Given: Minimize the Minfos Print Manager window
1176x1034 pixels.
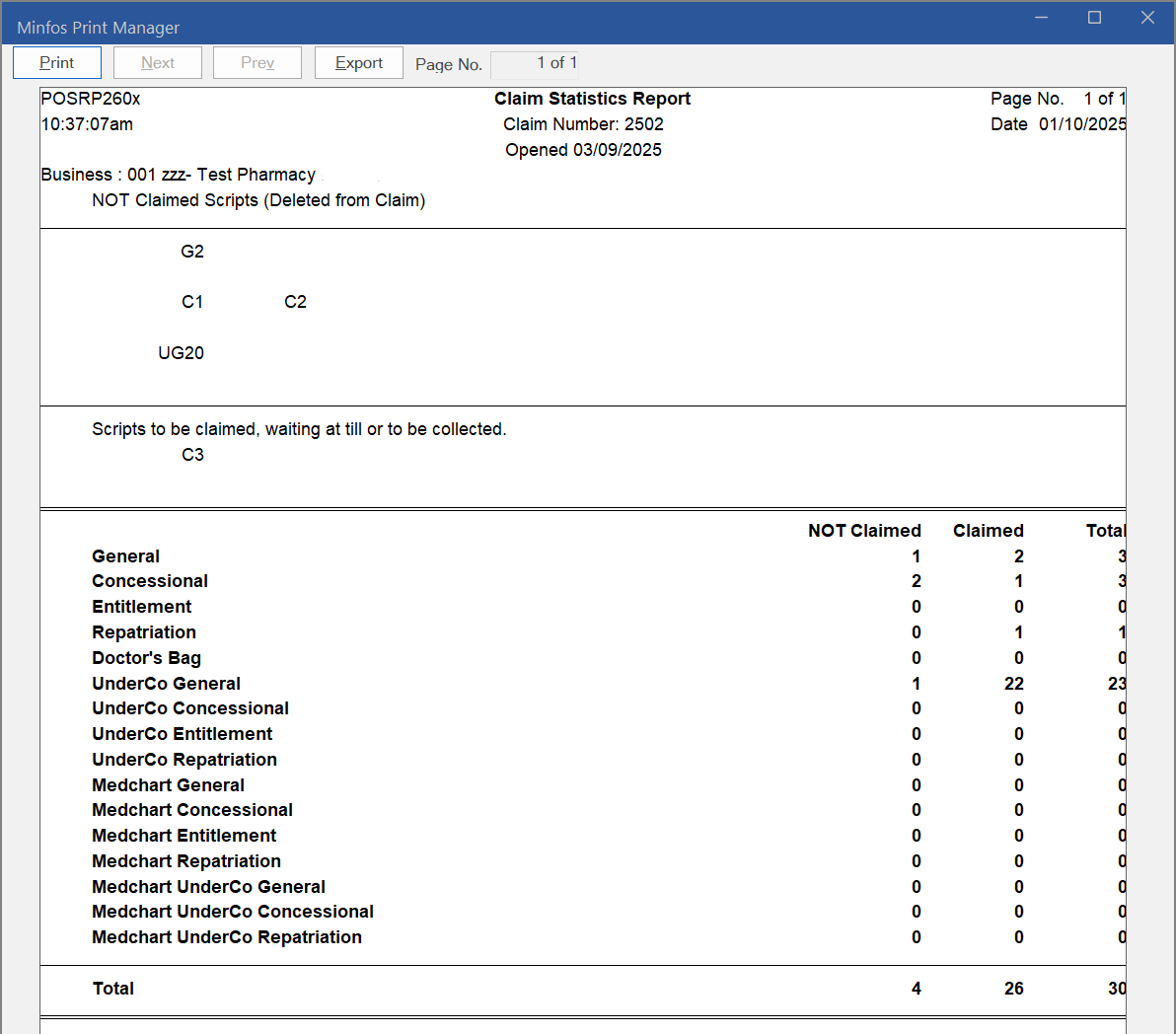Looking at the screenshot, I should pyautogui.click(x=1041, y=18).
